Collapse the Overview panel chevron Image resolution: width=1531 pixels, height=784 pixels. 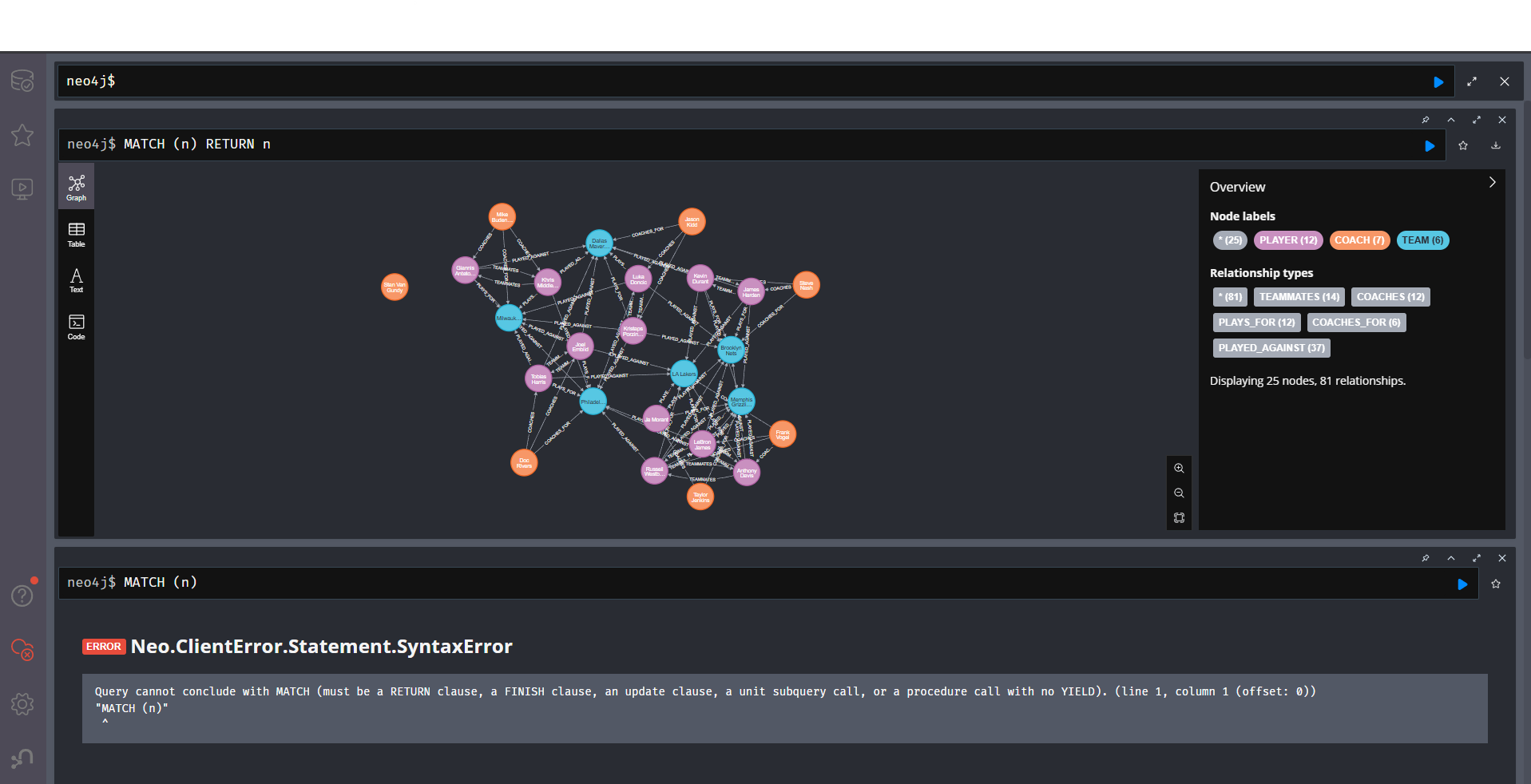(1492, 183)
